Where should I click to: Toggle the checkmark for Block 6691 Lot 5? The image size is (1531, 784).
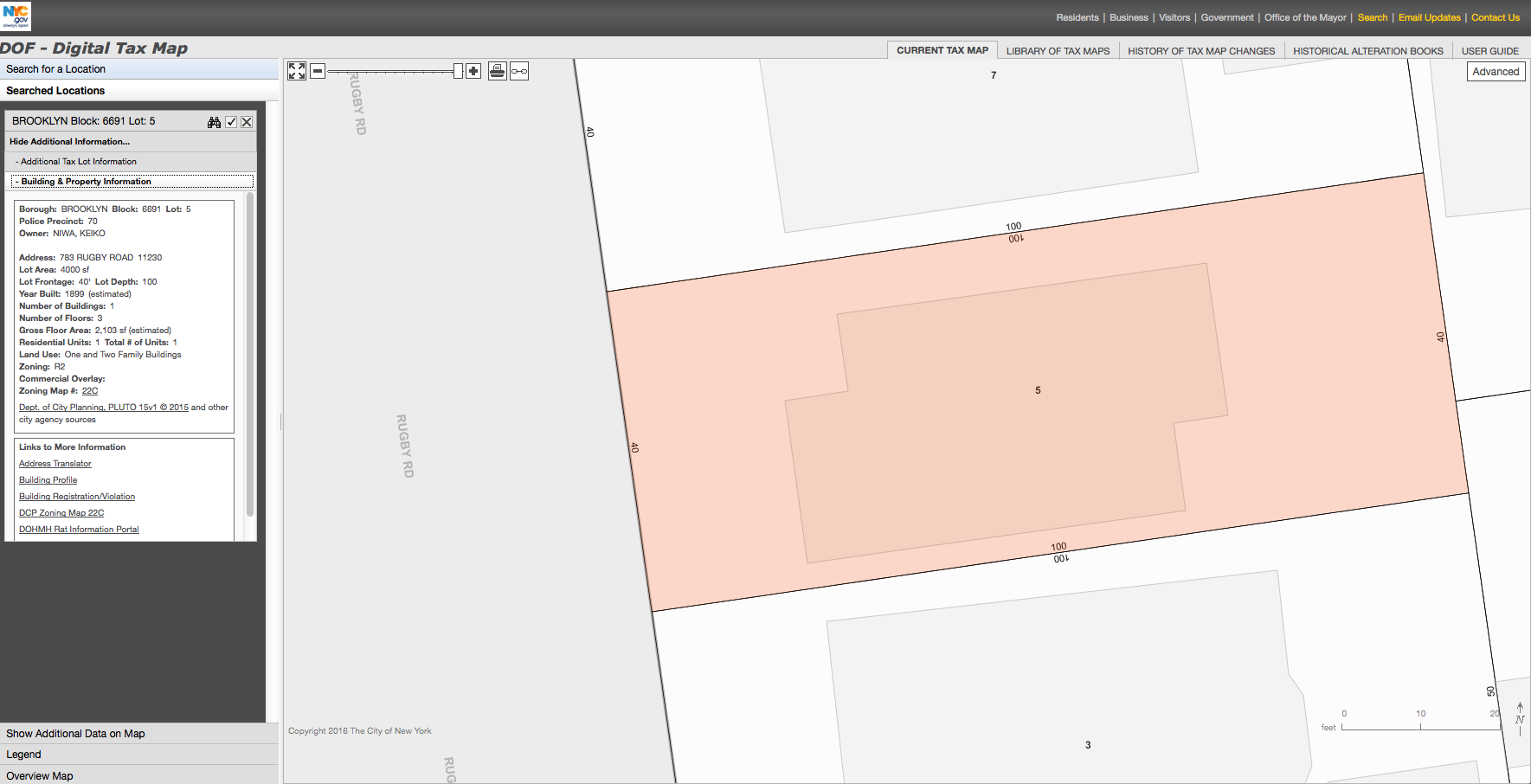[x=231, y=122]
